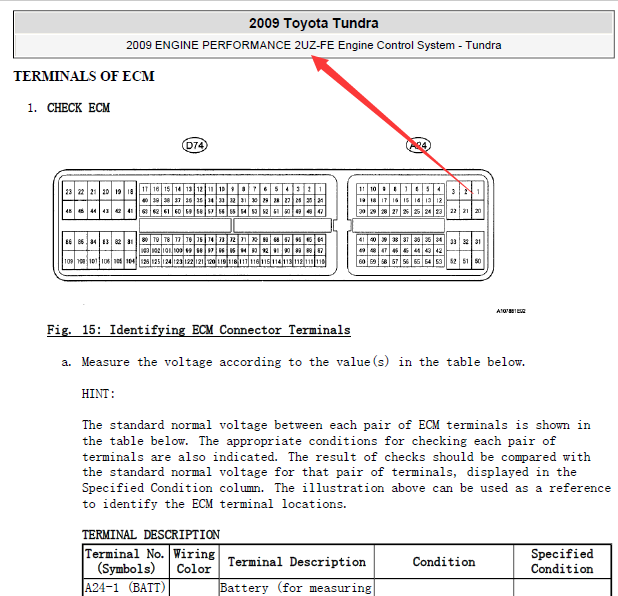Click the 'A24-1 (BATT)' table cell
The height and width of the screenshot is (596, 618).
(126, 588)
